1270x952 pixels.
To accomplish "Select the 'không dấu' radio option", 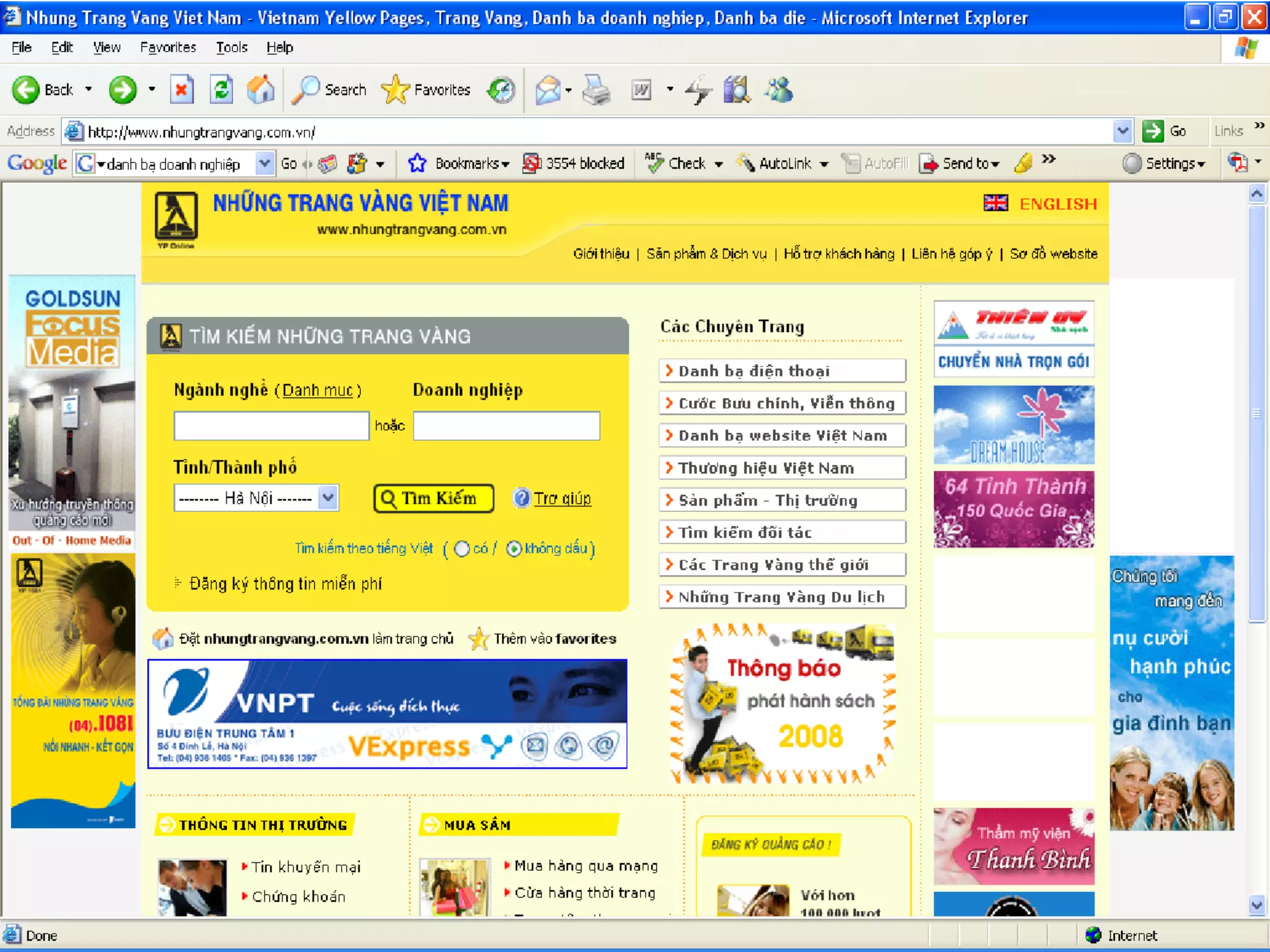I will pos(514,549).
